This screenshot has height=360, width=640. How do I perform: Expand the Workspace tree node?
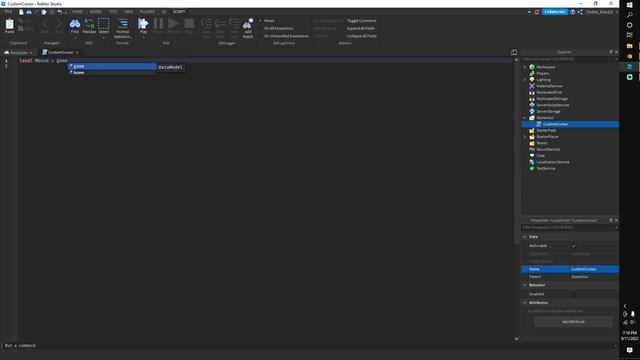pyautogui.click(x=525, y=67)
